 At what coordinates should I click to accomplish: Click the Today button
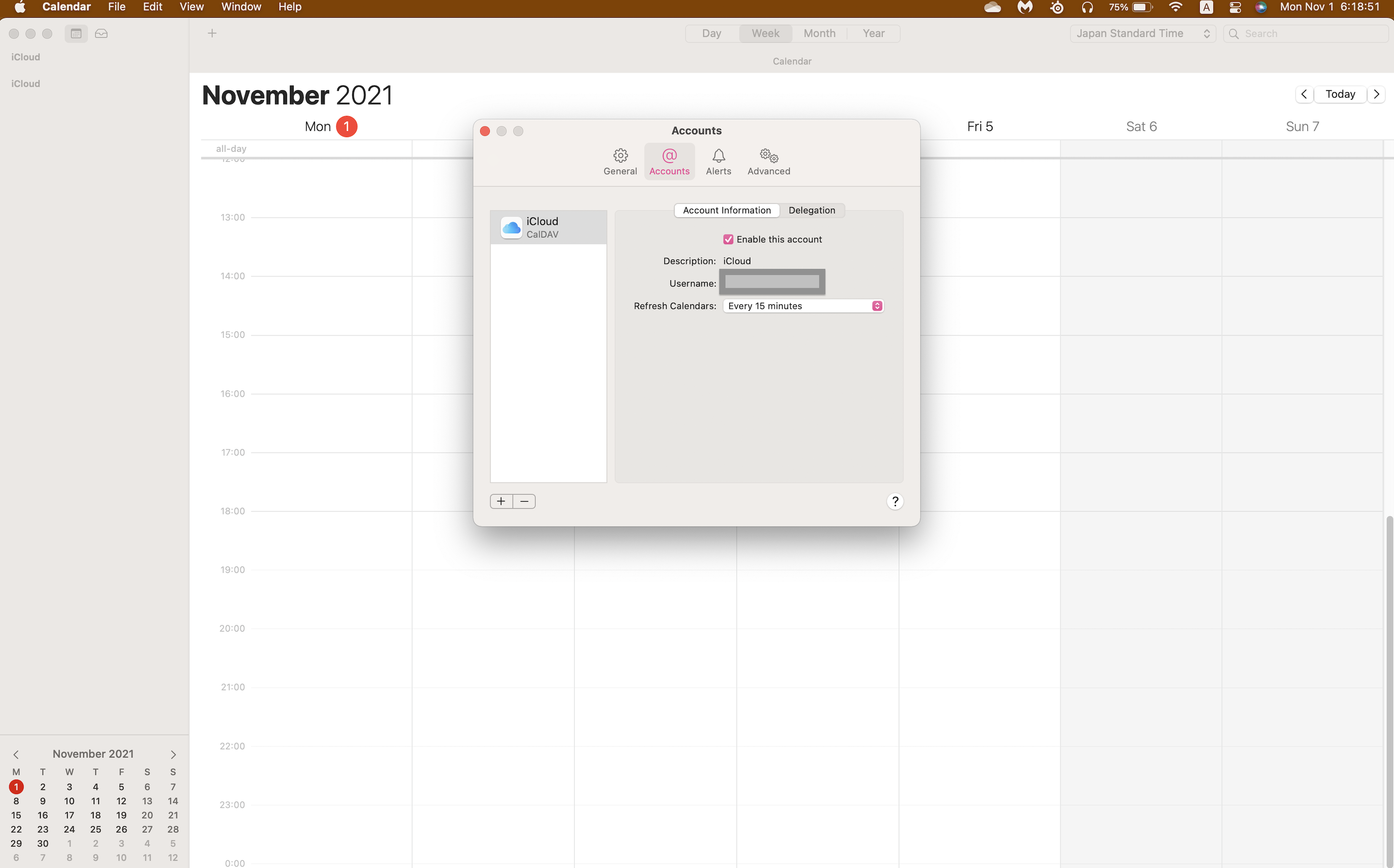(1340, 94)
